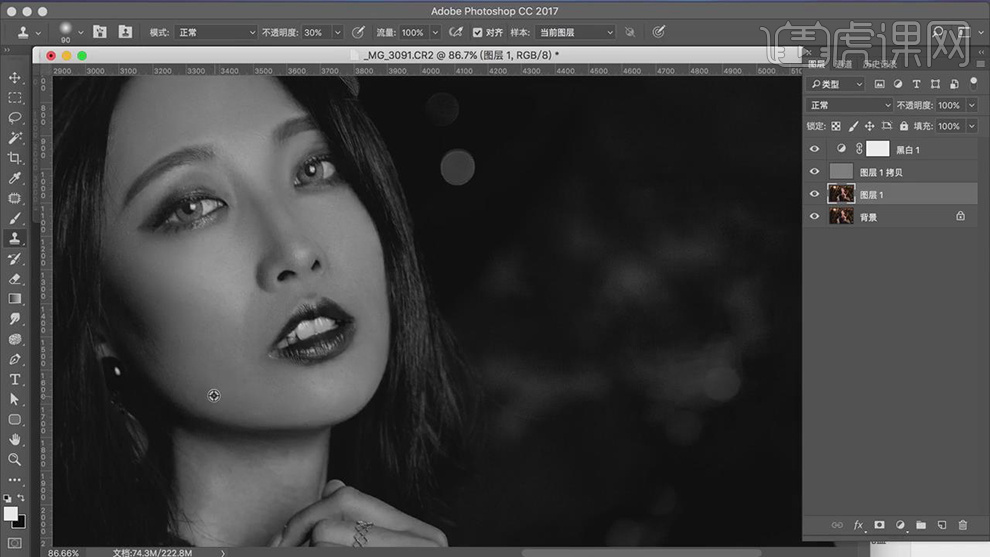Screen dimensions: 990x557
Task: Create a new layer
Action: pos(942,525)
